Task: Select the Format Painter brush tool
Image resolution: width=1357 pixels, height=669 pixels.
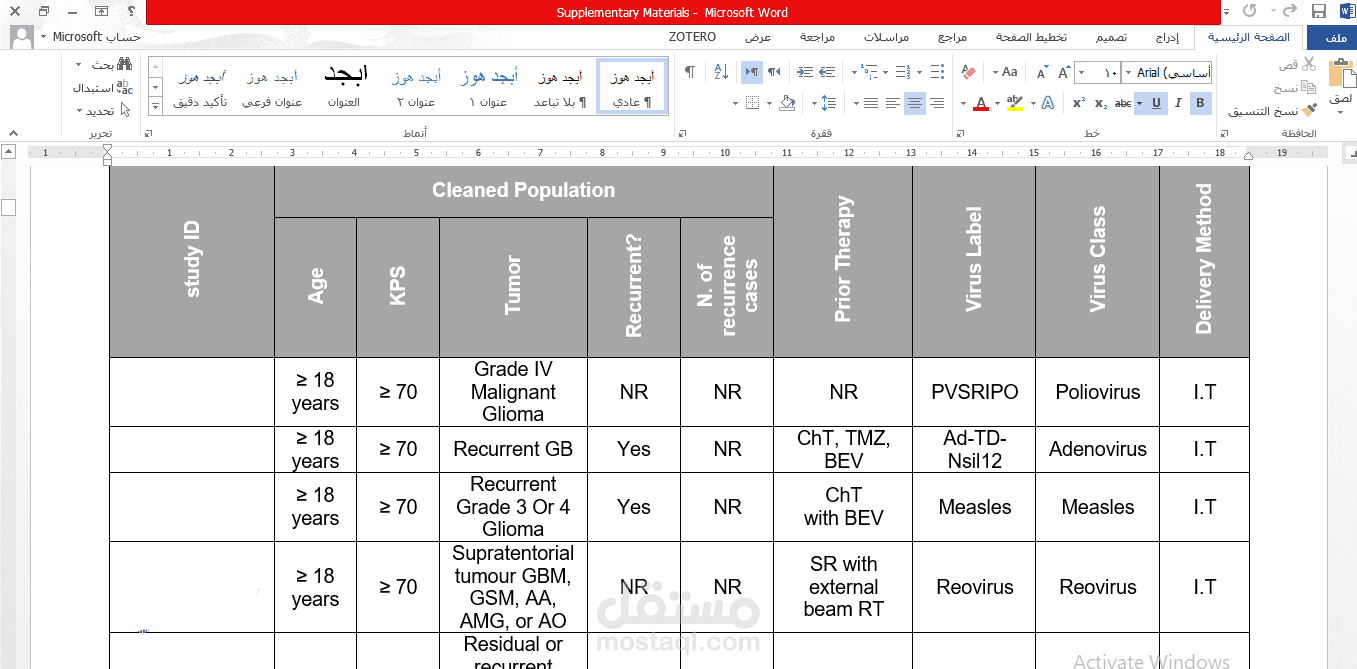Action: tap(1309, 111)
